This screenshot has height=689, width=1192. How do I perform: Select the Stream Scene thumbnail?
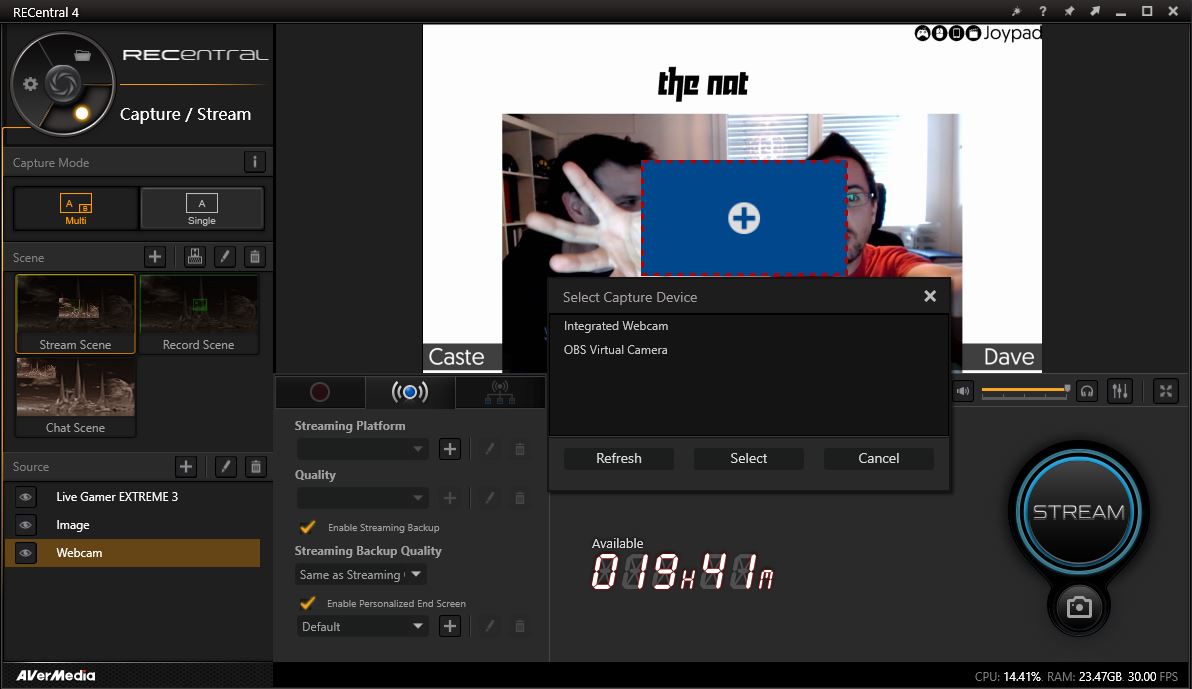click(x=75, y=314)
